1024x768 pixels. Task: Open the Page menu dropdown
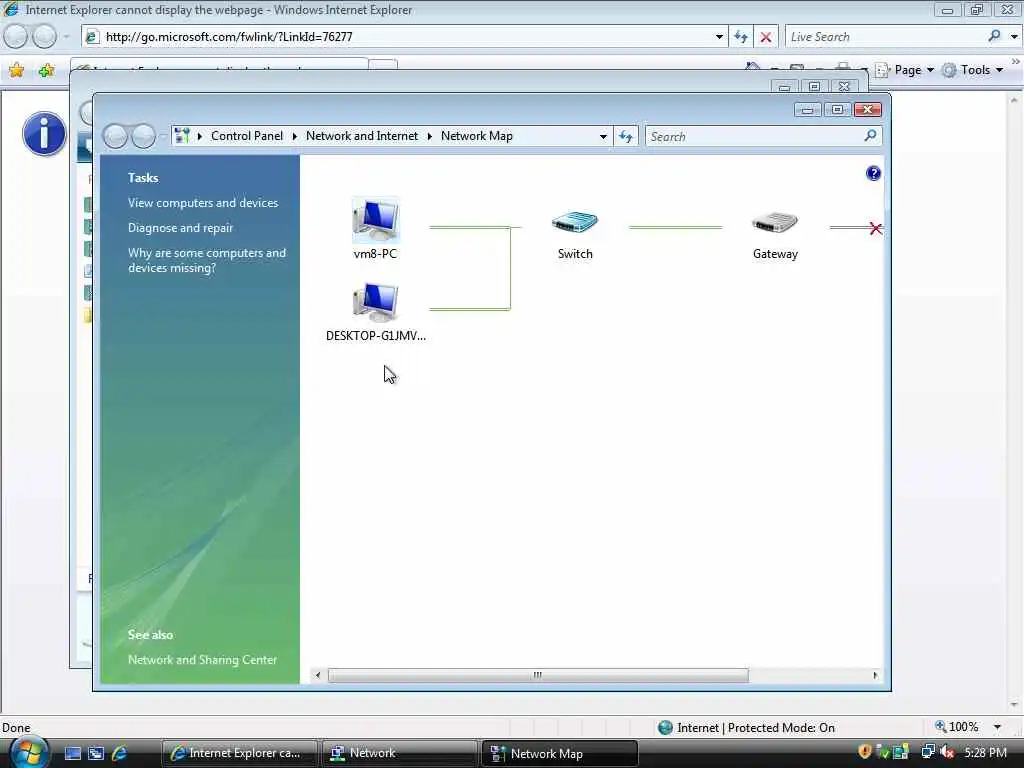point(930,70)
